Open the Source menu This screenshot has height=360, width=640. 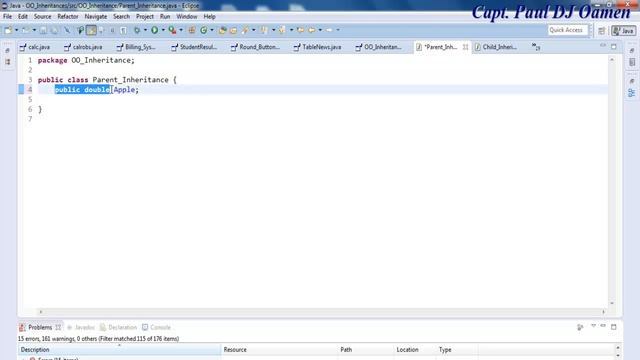click(x=42, y=17)
